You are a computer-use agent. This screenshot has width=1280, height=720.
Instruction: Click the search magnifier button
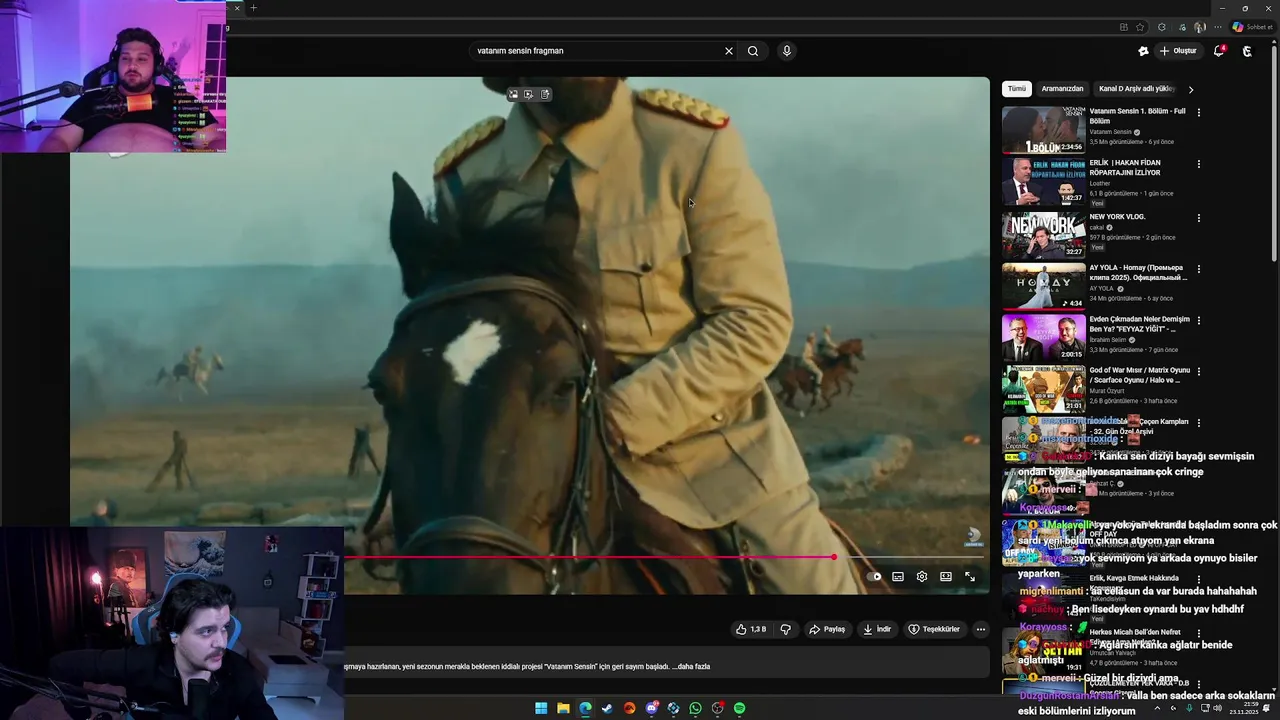pyautogui.click(x=753, y=51)
